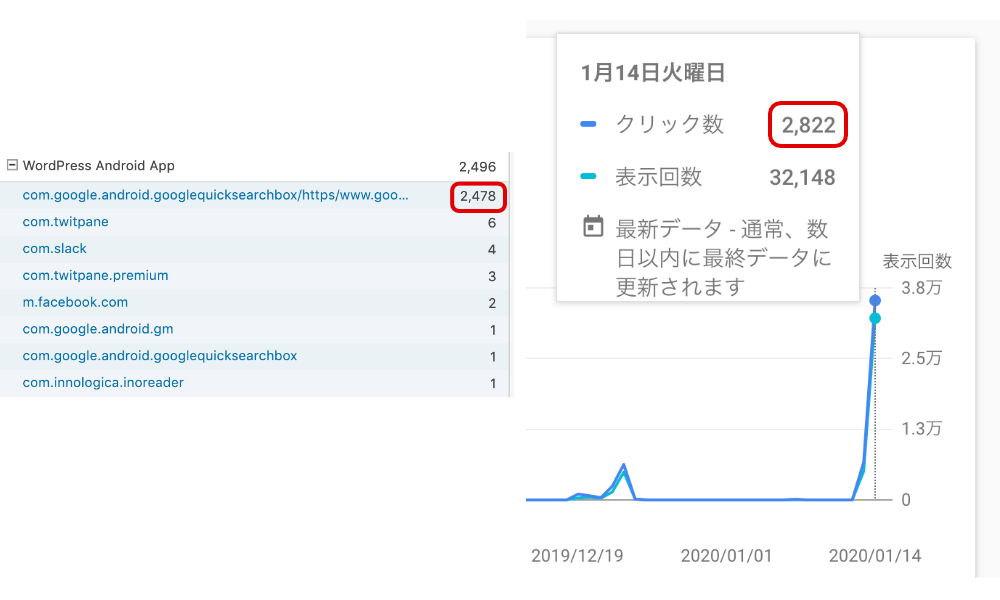Click the highlighted 2,822 click count in tooltip
The width and height of the screenshot is (1000, 600).
pyautogui.click(x=807, y=124)
